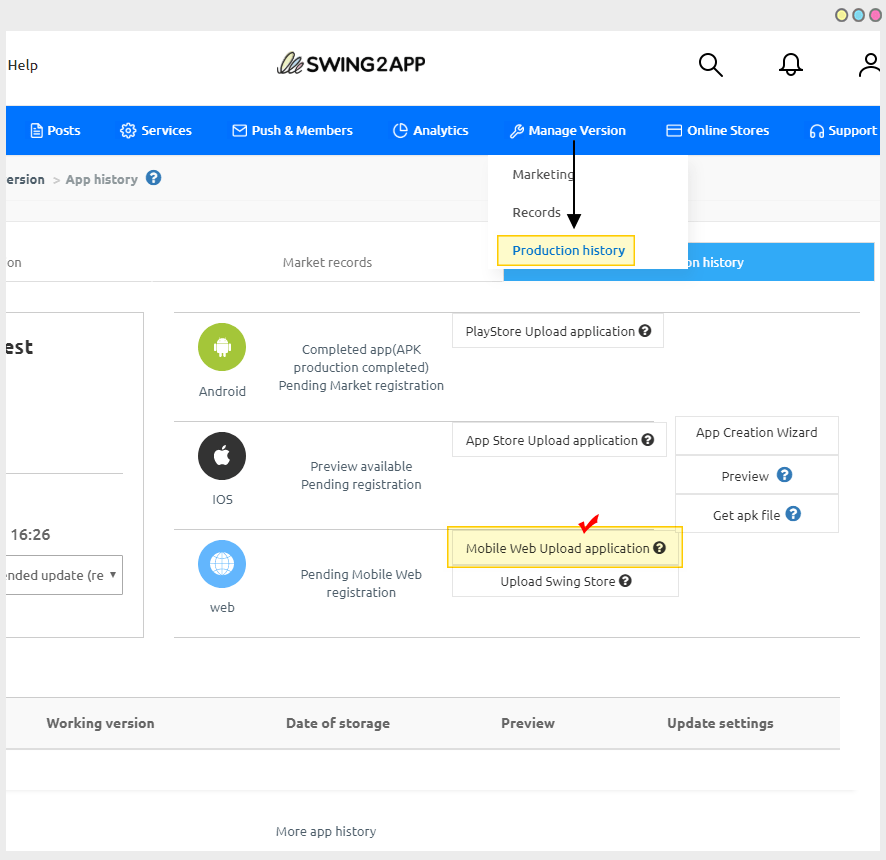Click the blue web globe icon

point(221,563)
